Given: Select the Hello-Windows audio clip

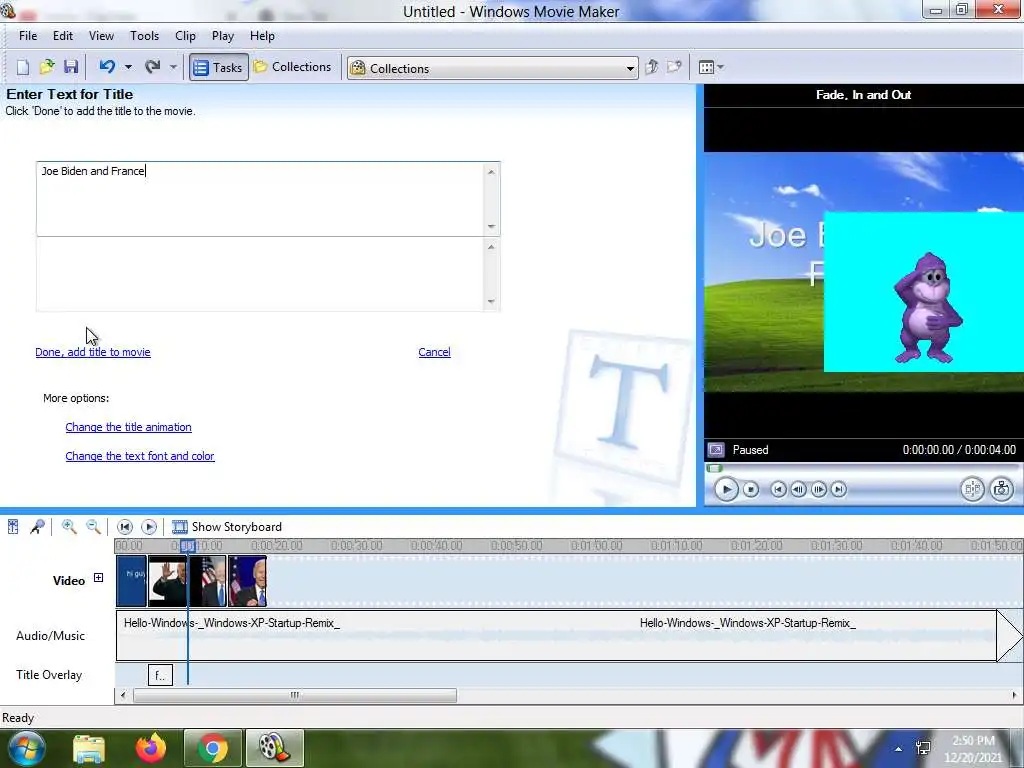Looking at the screenshot, I should tap(556, 635).
